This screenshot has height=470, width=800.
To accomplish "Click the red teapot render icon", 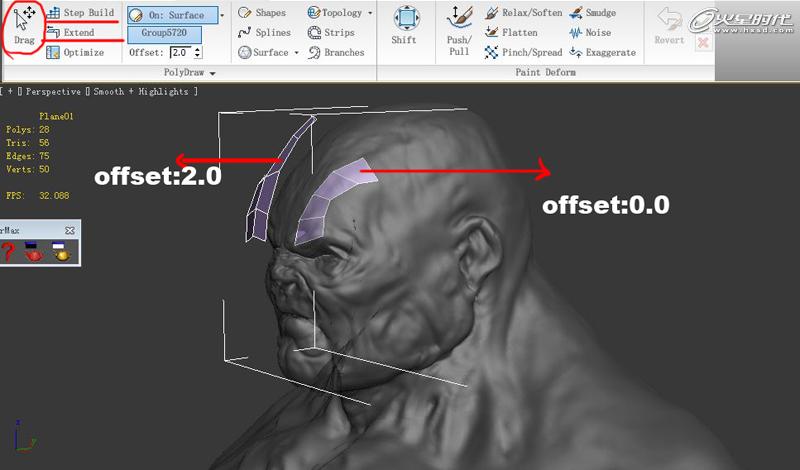I will click(34, 252).
